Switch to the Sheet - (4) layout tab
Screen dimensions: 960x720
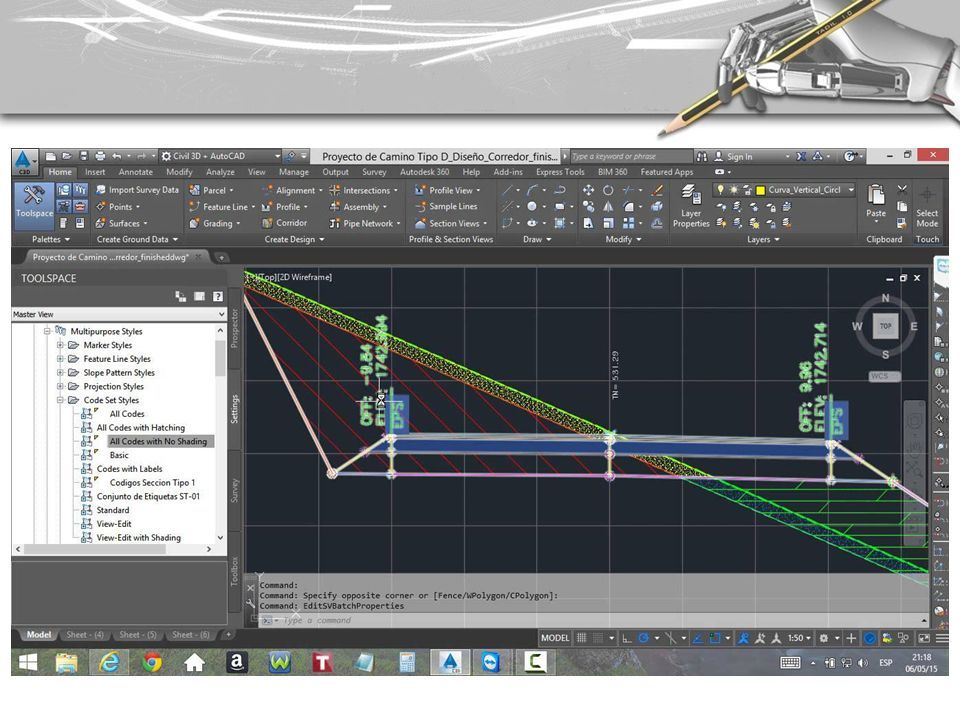pos(84,635)
